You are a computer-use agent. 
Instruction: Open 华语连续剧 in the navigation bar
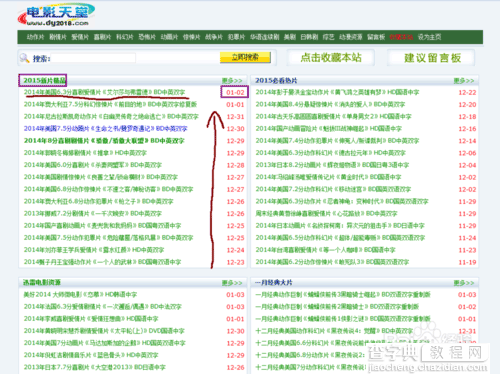pyautogui.click(x=265, y=37)
